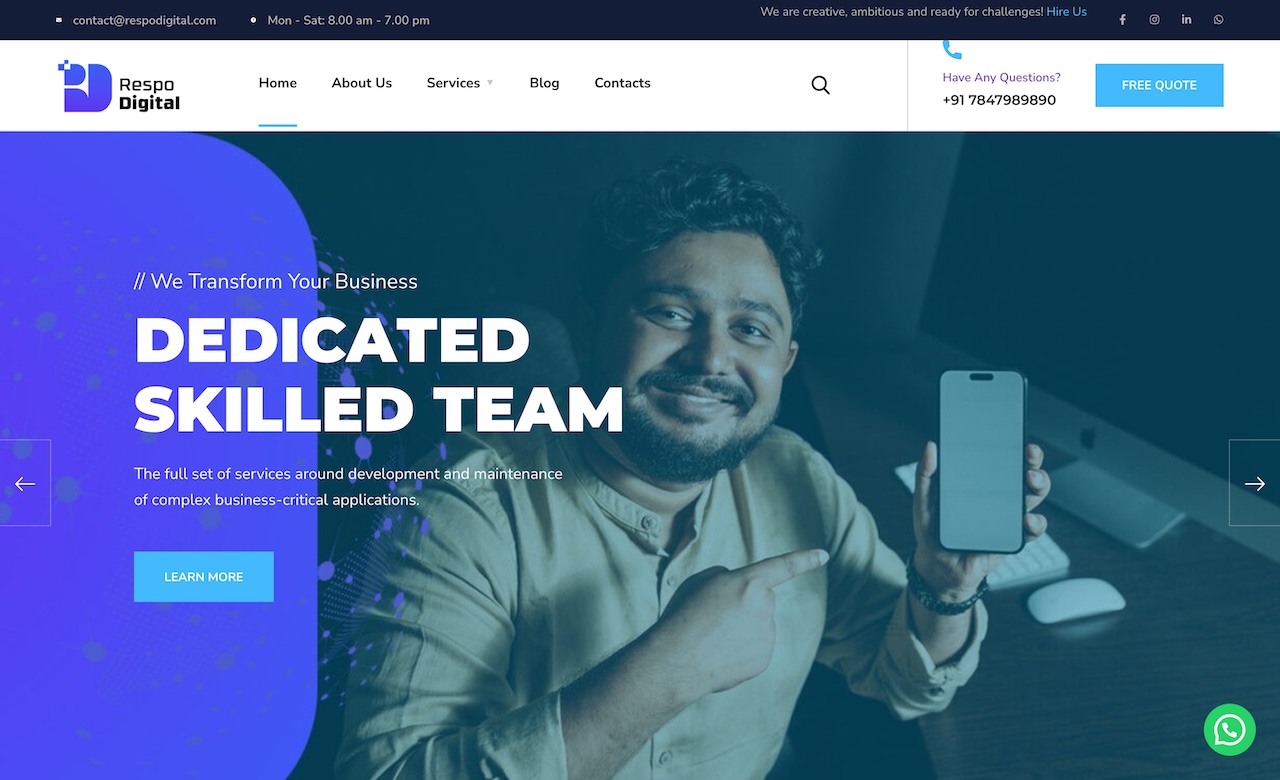Click the envelope icon beside contact email
Image resolution: width=1280 pixels, height=780 pixels.
tap(59, 20)
